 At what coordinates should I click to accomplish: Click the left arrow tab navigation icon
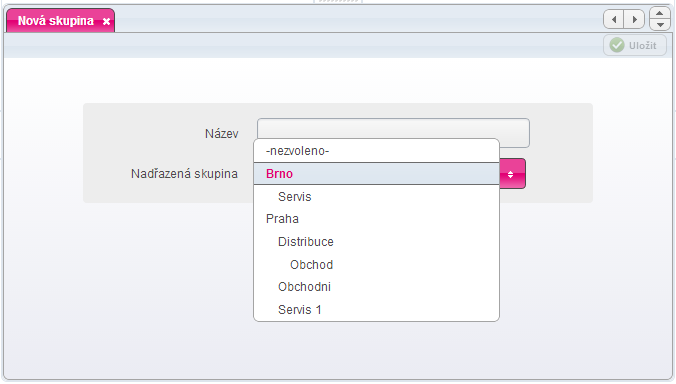[614, 19]
